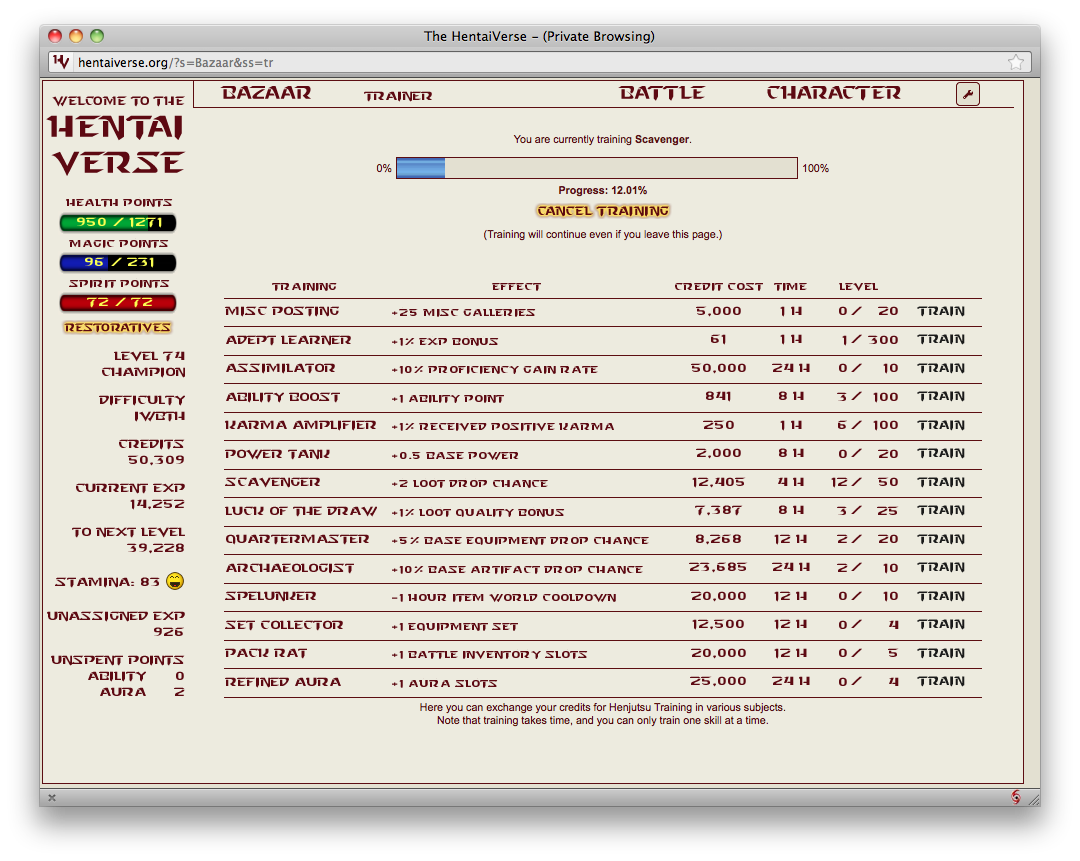Click the site favicon in address bar

click(x=61, y=62)
